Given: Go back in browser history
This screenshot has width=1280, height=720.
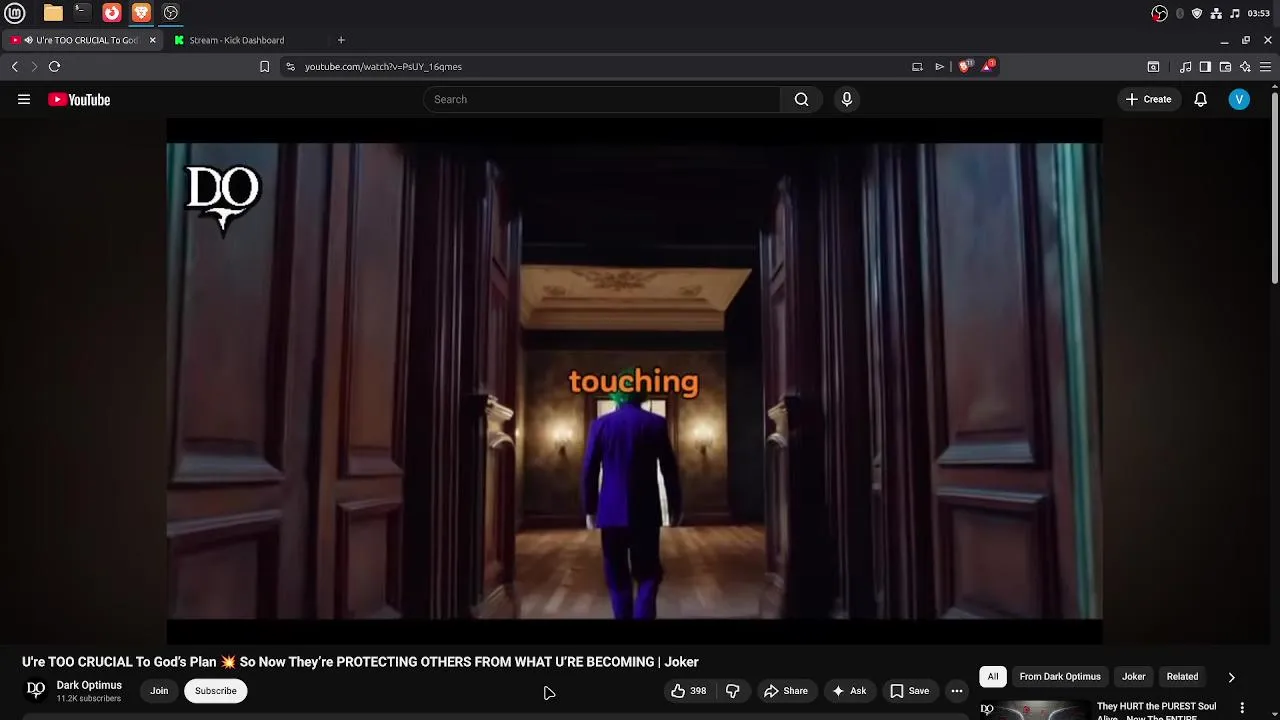Looking at the screenshot, I should [15, 67].
